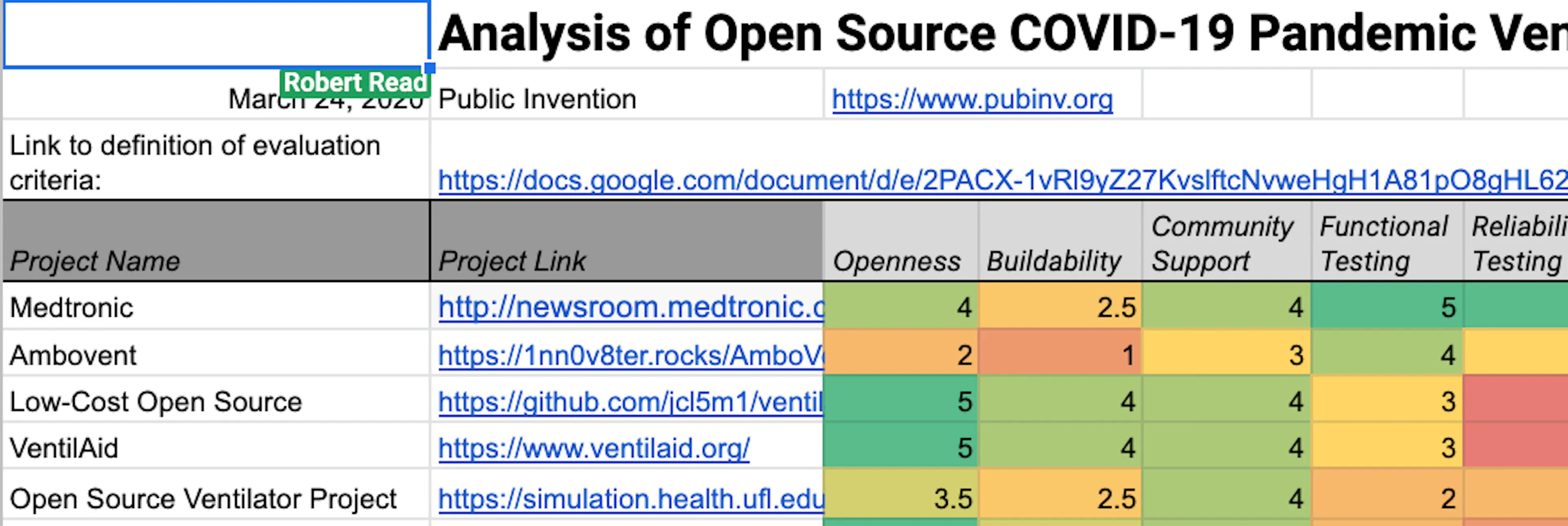
Task: Select the Functional Testing header cell
Action: pyautogui.click(x=1387, y=241)
